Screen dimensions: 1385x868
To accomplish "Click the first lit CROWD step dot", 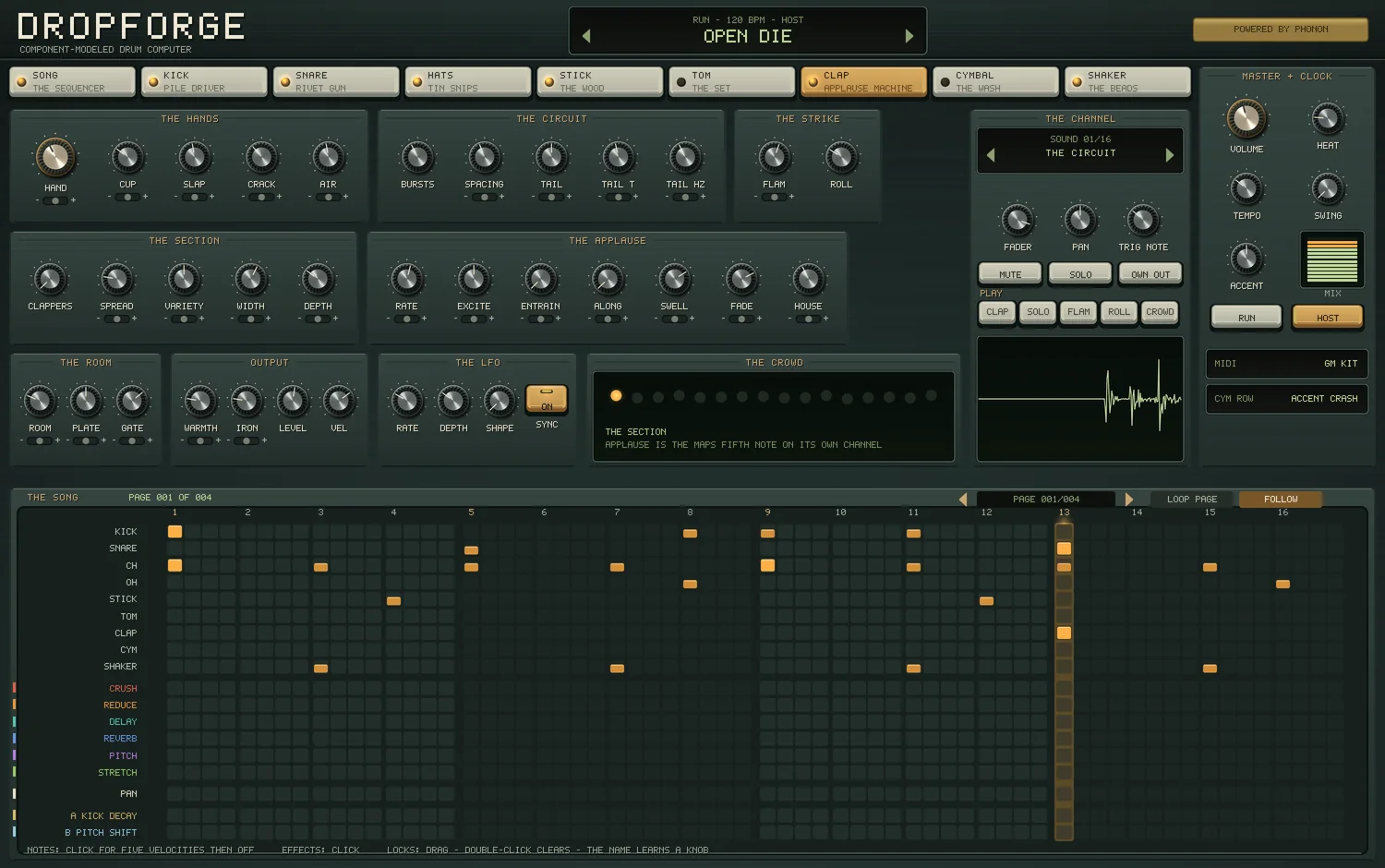I will tap(616, 396).
